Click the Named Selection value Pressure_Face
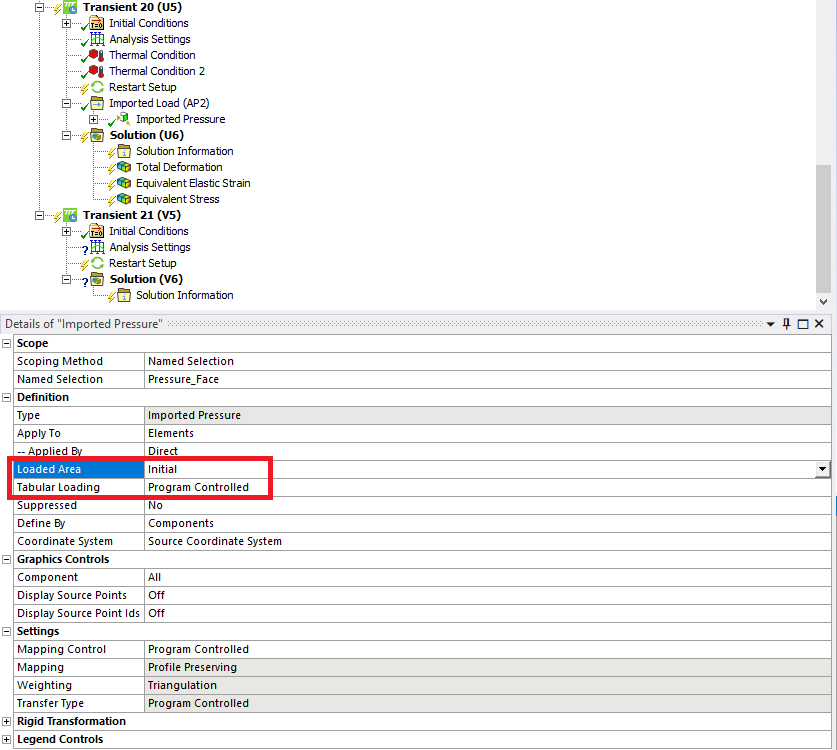The width and height of the screenshot is (837, 750). click(487, 380)
